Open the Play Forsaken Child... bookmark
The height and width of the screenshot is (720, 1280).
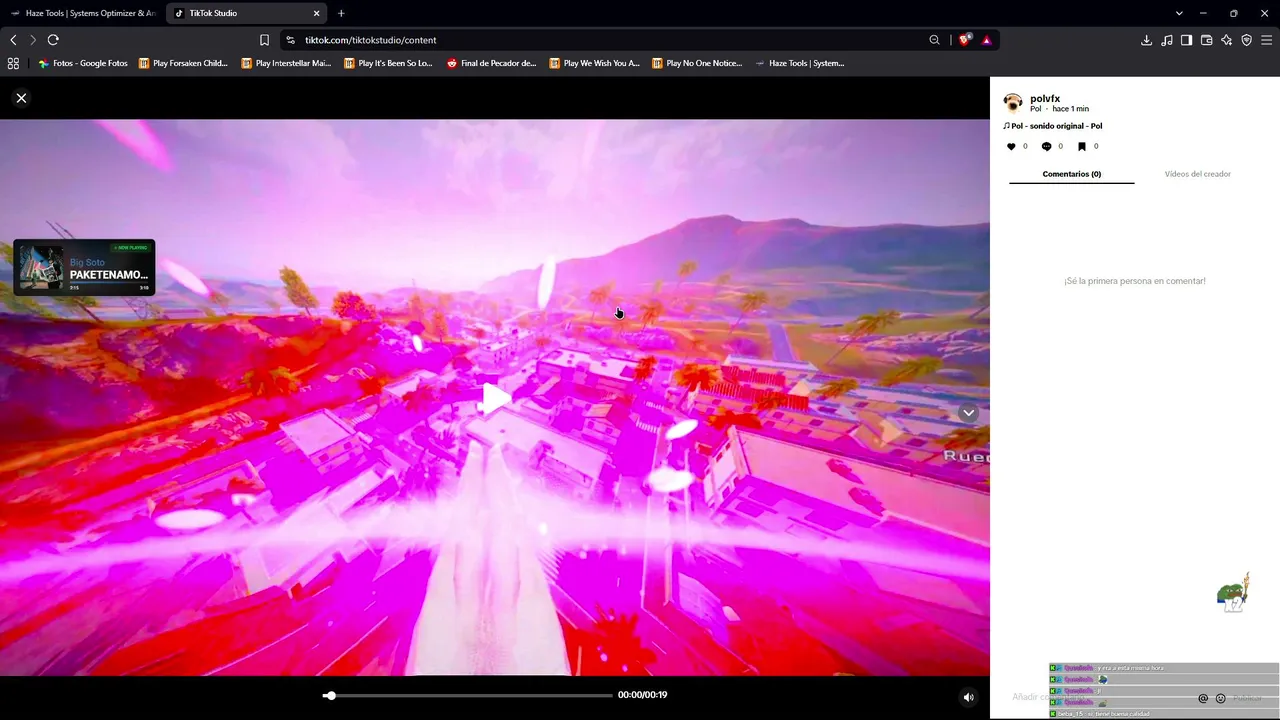pos(183,63)
